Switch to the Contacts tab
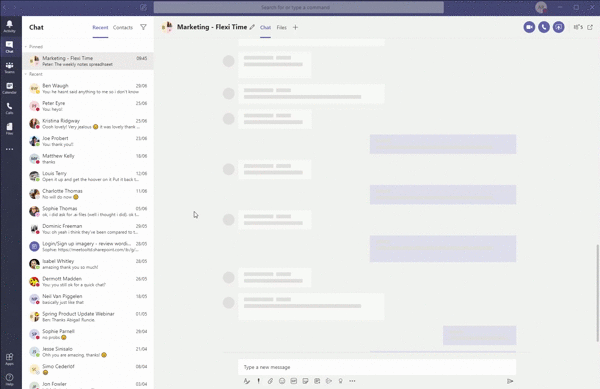The width and height of the screenshot is (600, 389). pos(123,28)
